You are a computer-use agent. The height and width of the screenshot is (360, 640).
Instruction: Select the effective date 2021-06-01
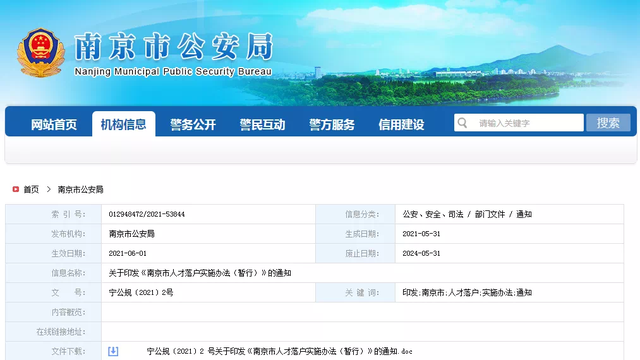pyautogui.click(x=127, y=253)
